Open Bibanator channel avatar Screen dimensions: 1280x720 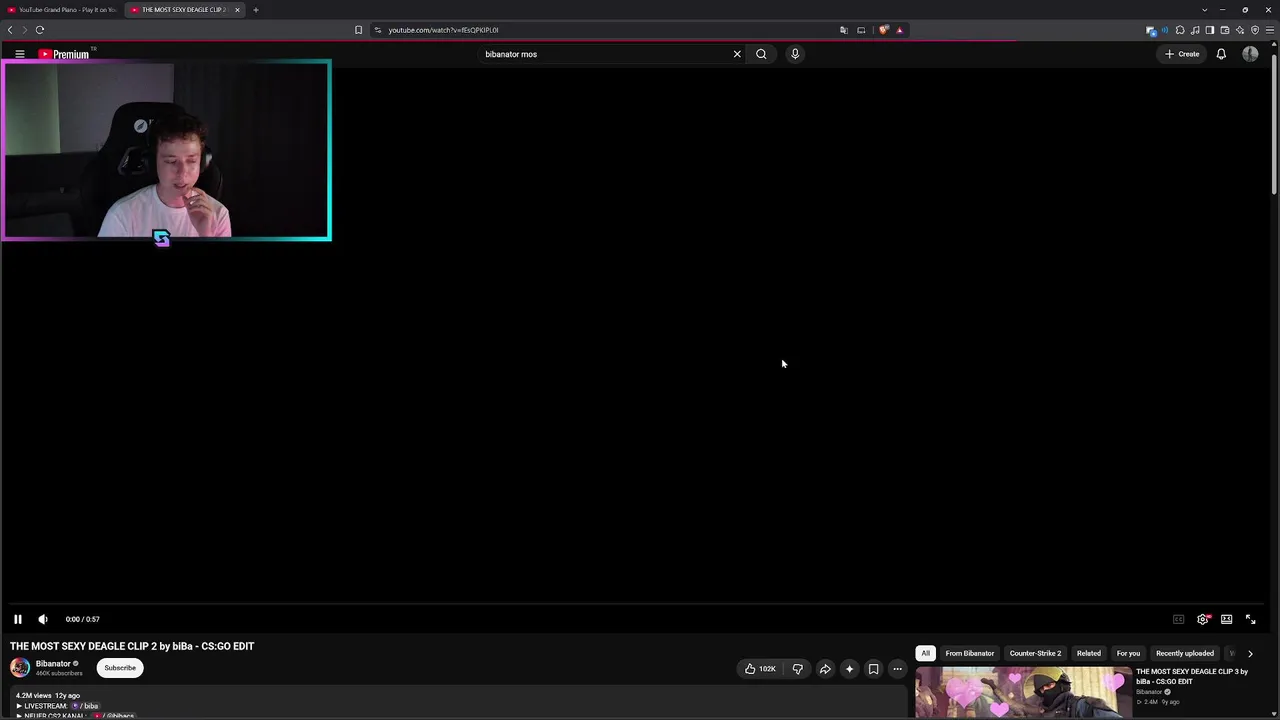[20, 668]
